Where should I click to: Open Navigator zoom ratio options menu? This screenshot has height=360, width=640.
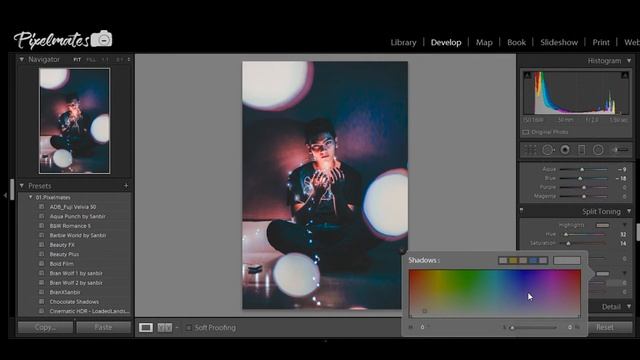(129, 60)
